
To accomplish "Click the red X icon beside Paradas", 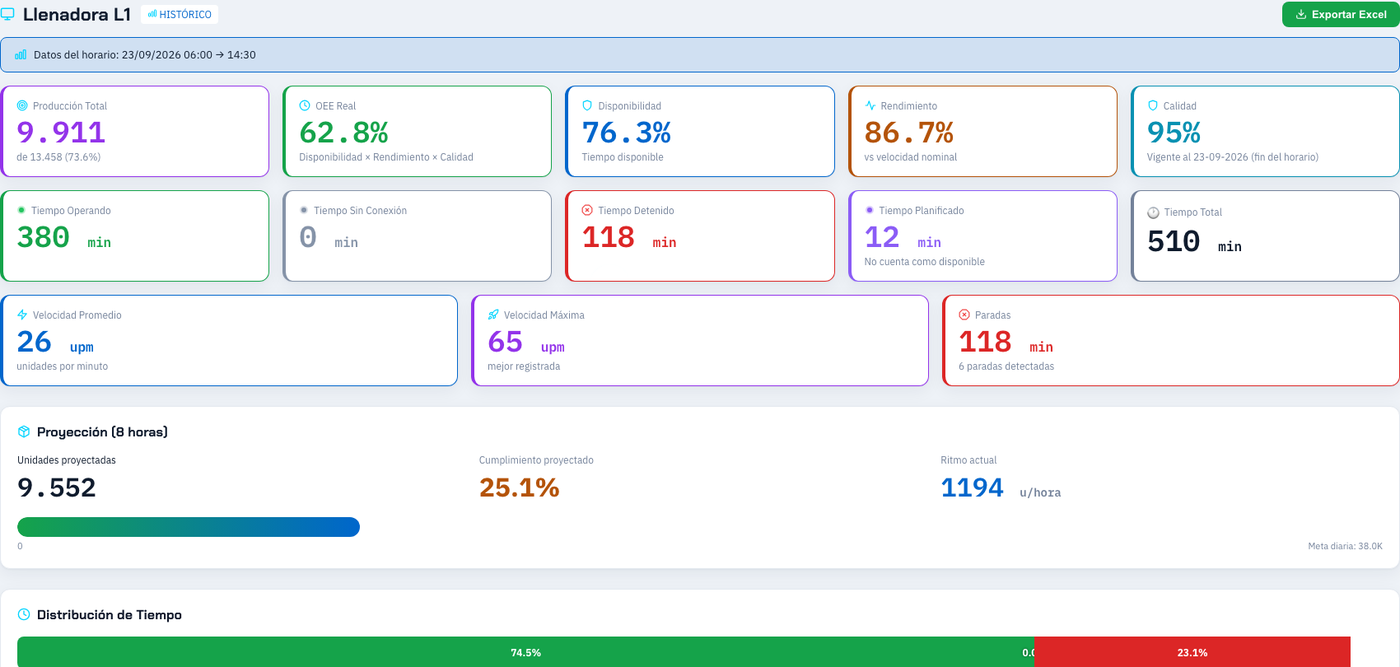I will (965, 314).
